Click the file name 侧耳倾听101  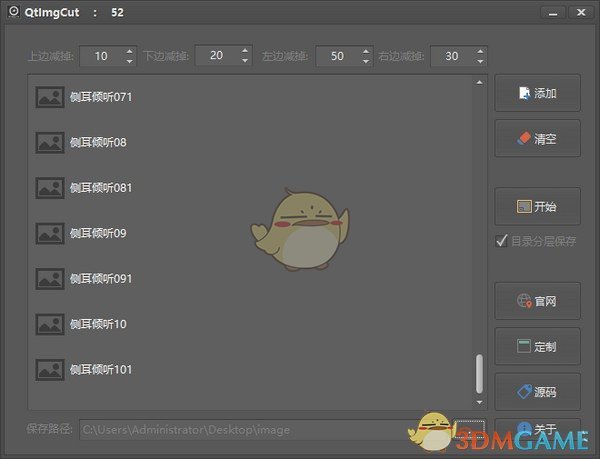point(101,369)
